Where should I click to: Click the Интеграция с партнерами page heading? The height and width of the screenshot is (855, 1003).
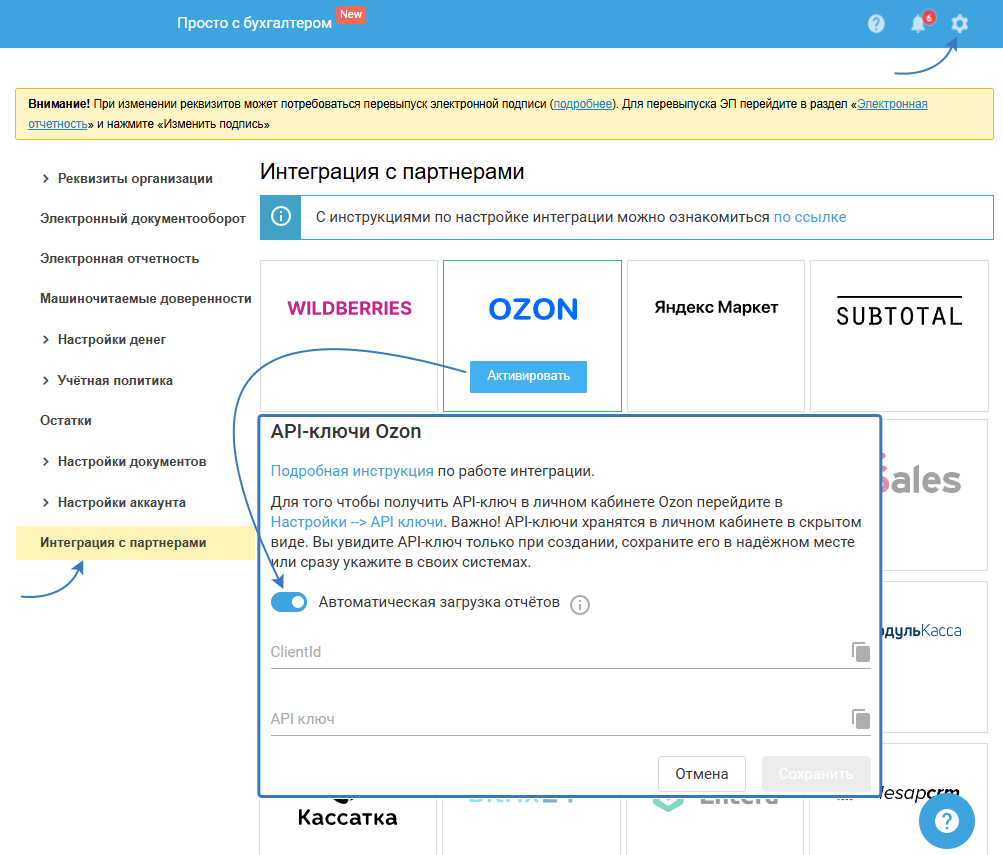392,172
